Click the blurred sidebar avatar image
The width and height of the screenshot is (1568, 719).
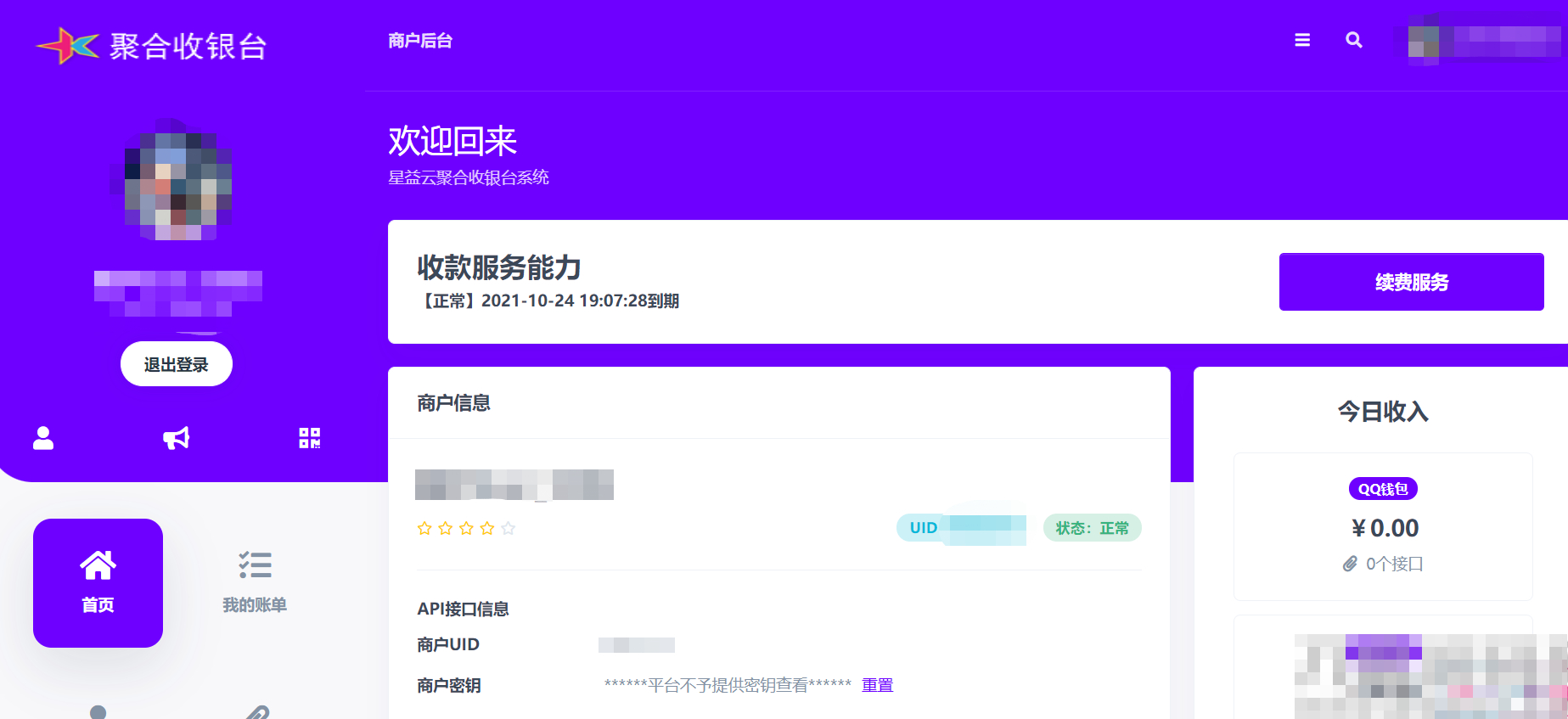(177, 180)
